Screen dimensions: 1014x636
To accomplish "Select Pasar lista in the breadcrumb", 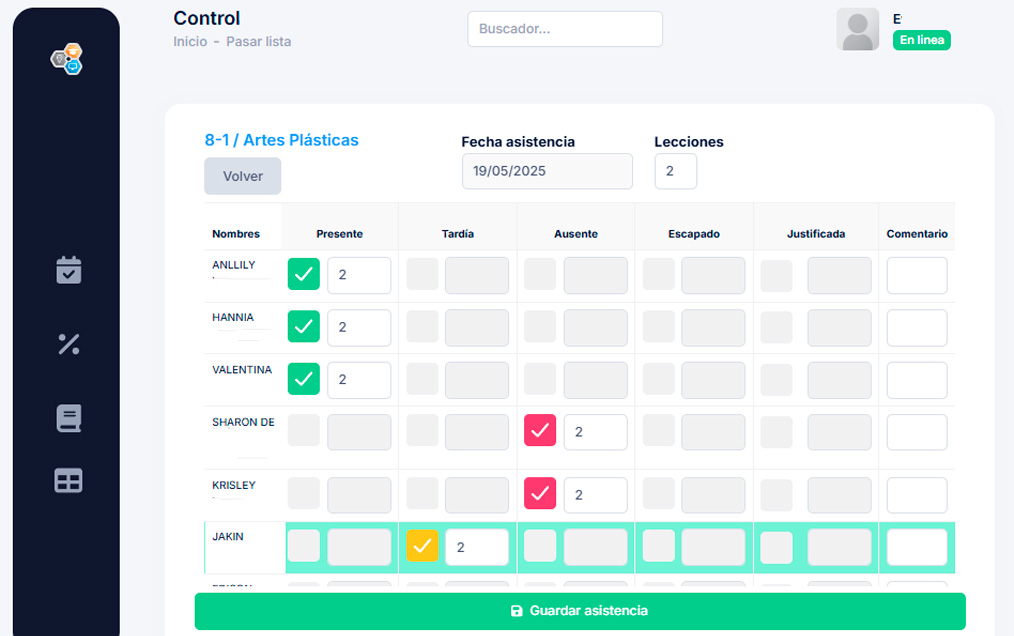I will (x=256, y=41).
